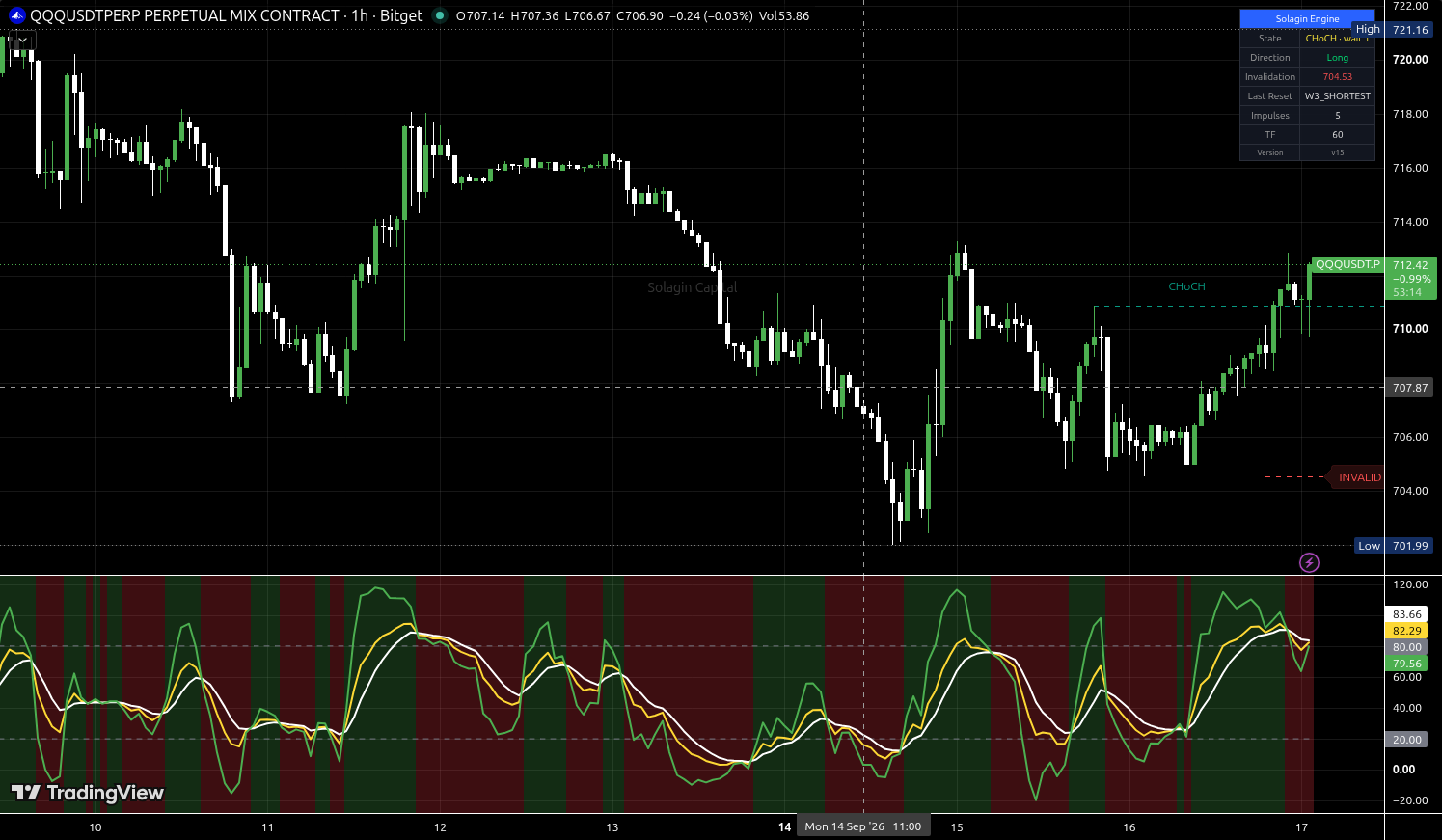Click the Last Reset value W3_SHORTEST
Image resolution: width=1442 pixels, height=840 pixels.
[1337, 96]
